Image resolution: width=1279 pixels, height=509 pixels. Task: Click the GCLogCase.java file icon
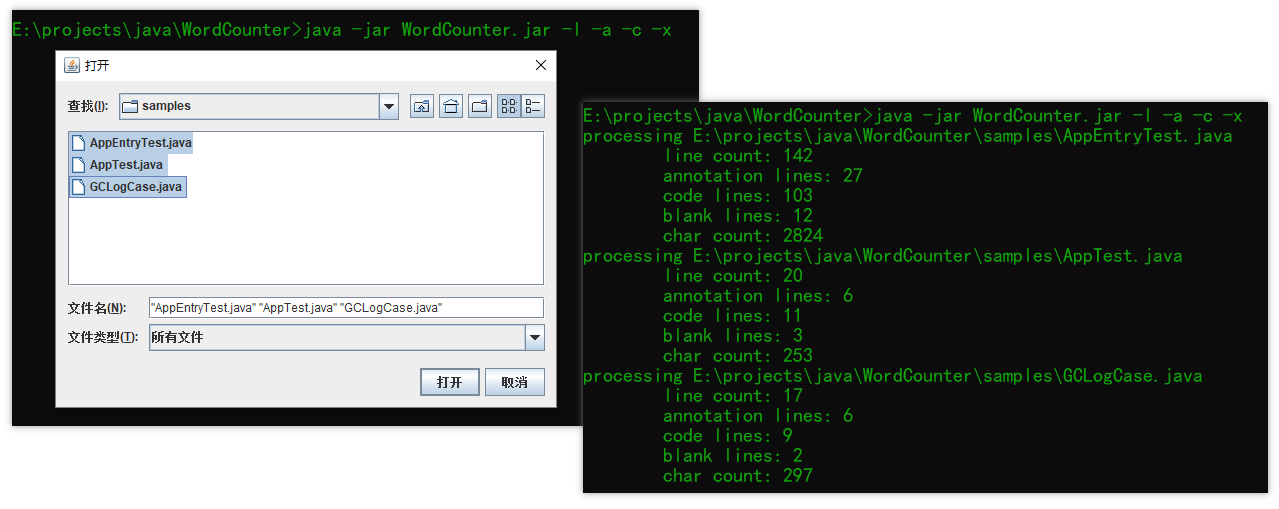(x=79, y=187)
